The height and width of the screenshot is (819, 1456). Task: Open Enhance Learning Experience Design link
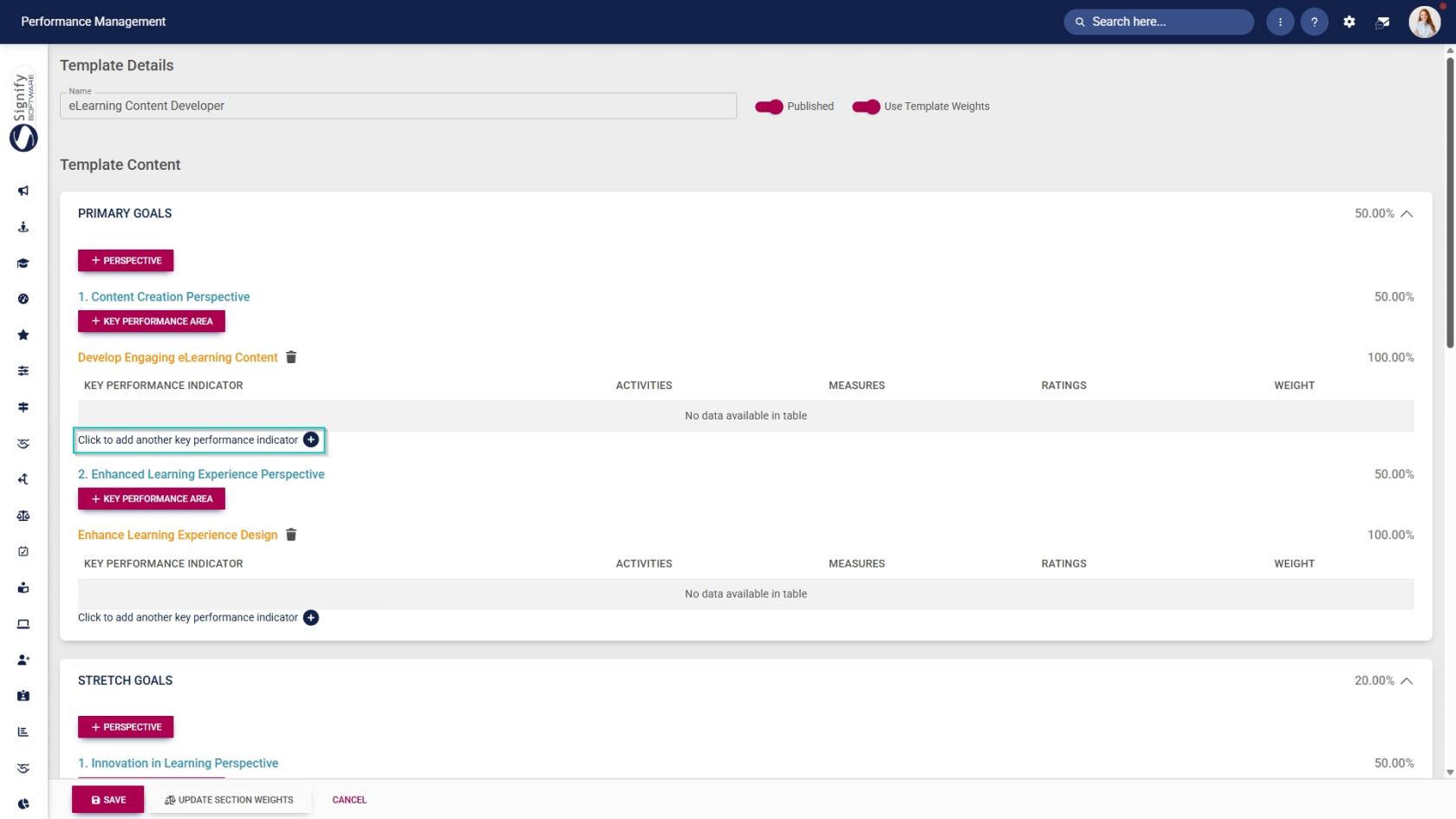click(178, 535)
